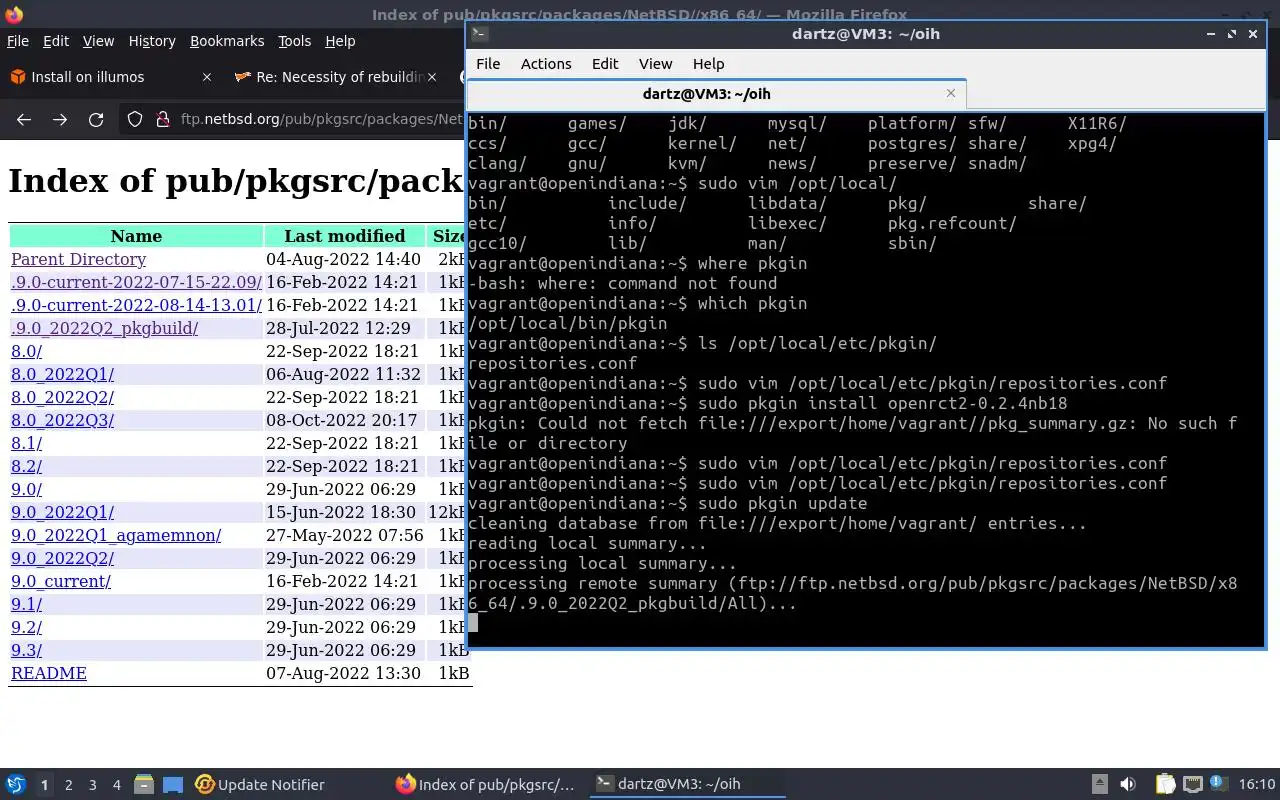Open the 9.0_current/ directory link
The image size is (1280, 800).
(61, 581)
